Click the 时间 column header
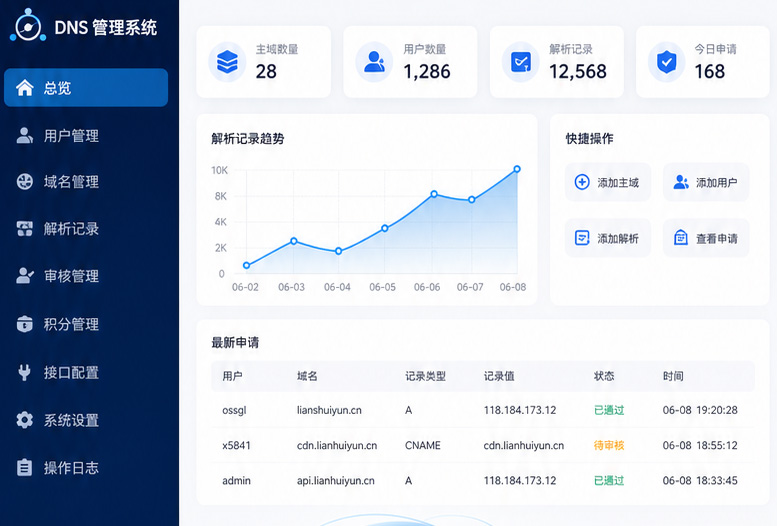 (x=673, y=376)
